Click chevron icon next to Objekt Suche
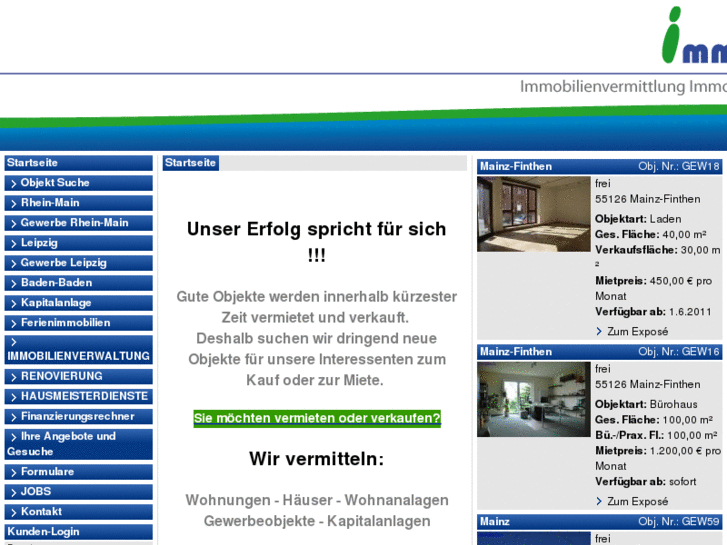727x545 pixels. point(13,184)
